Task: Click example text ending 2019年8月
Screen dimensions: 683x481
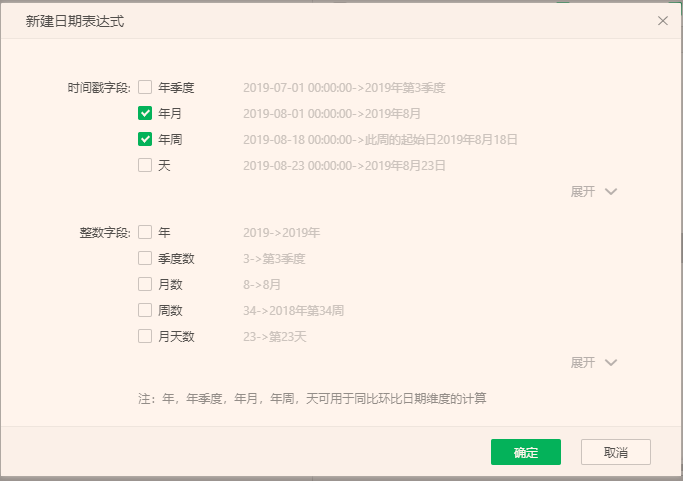Action: pos(331,114)
